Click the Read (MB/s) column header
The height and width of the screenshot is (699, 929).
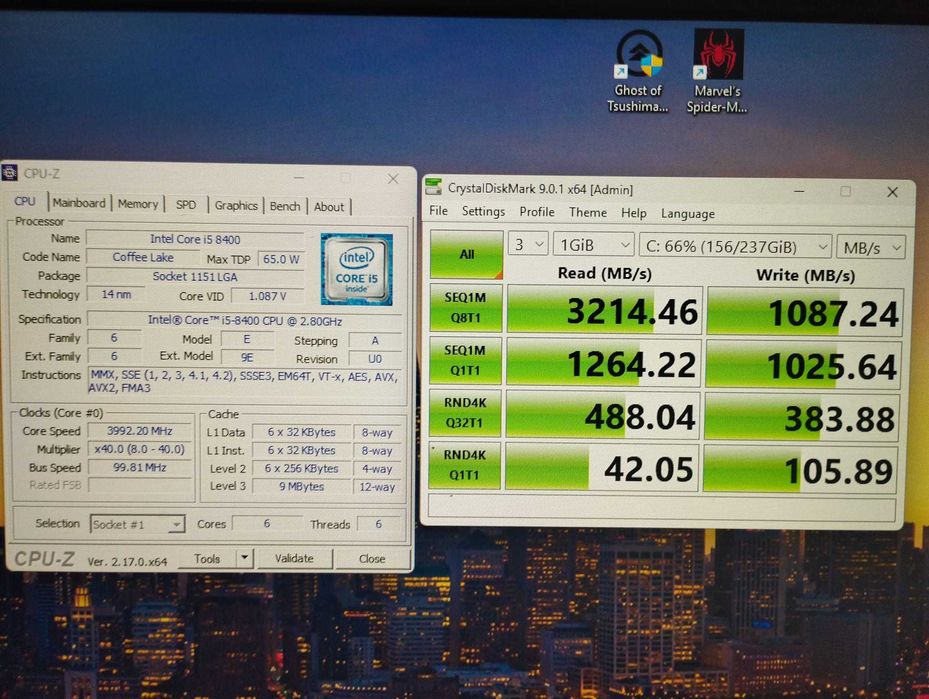coord(605,273)
